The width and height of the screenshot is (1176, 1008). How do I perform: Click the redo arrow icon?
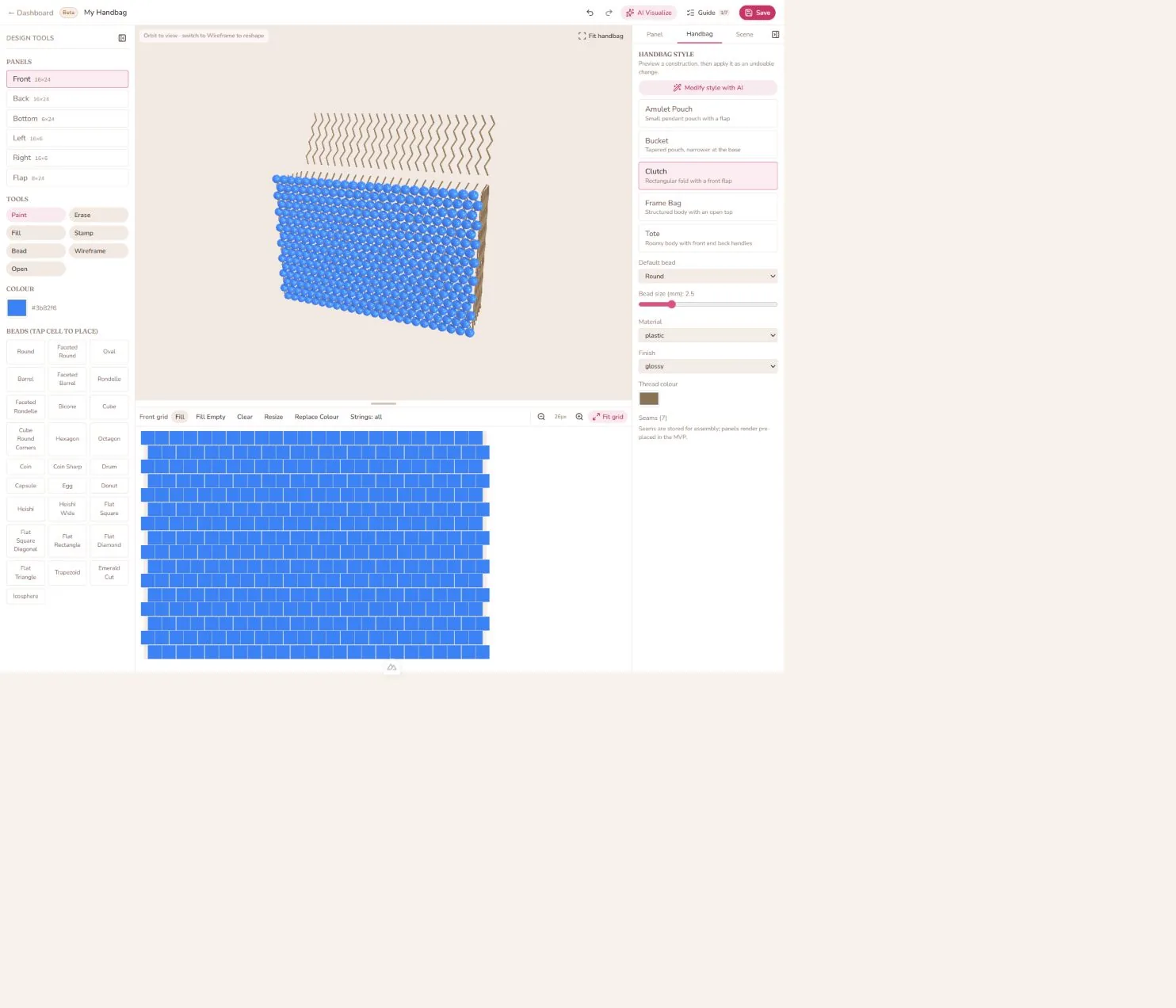tap(609, 13)
